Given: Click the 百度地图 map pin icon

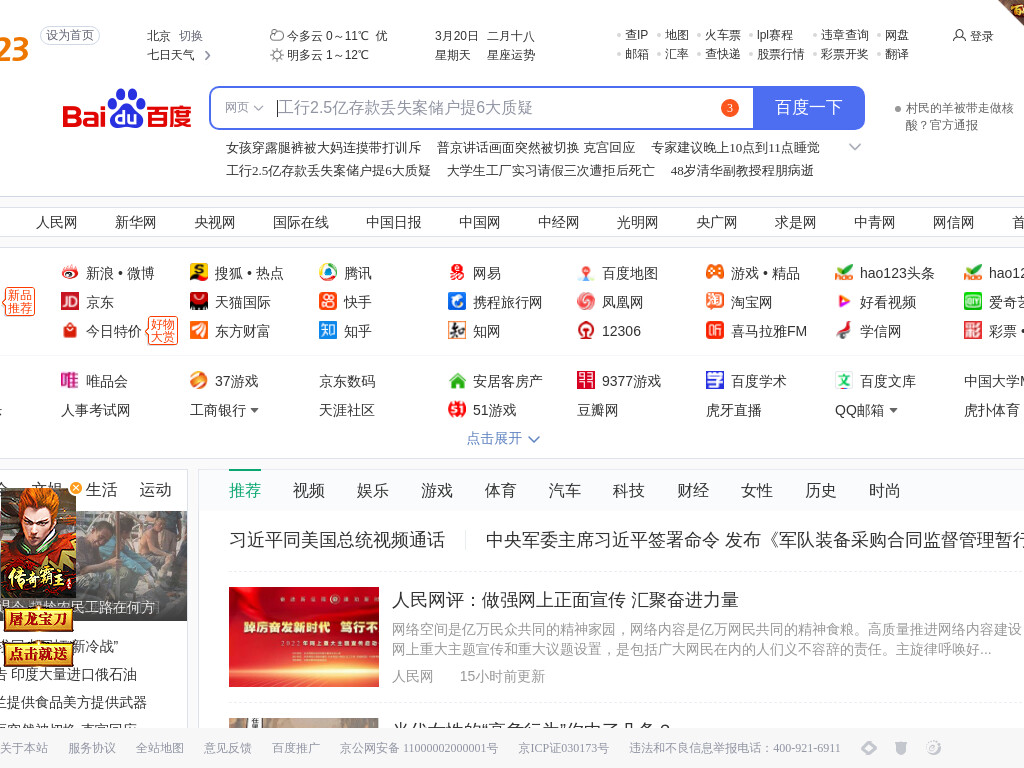Looking at the screenshot, I should 586,272.
